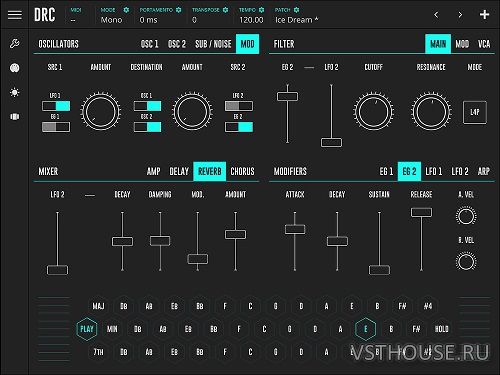500x375 pixels.
Task: Open the keyboard icon in sidebar
Action: tap(14, 116)
